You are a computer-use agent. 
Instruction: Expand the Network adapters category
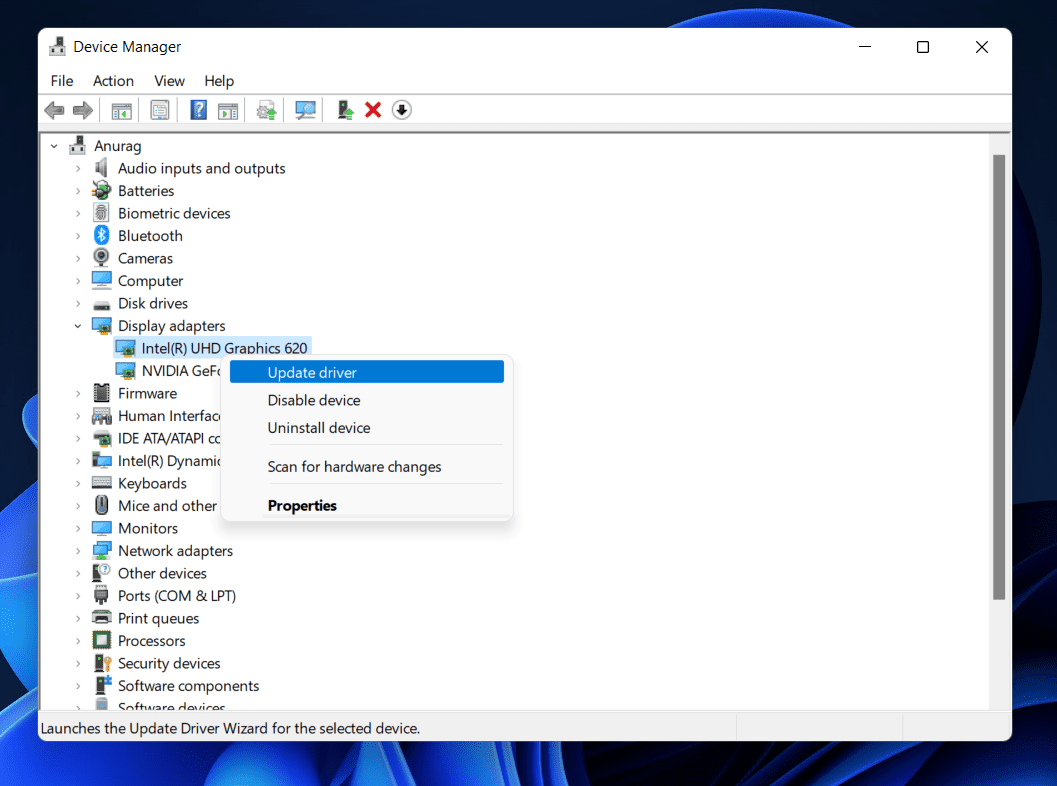tap(79, 550)
